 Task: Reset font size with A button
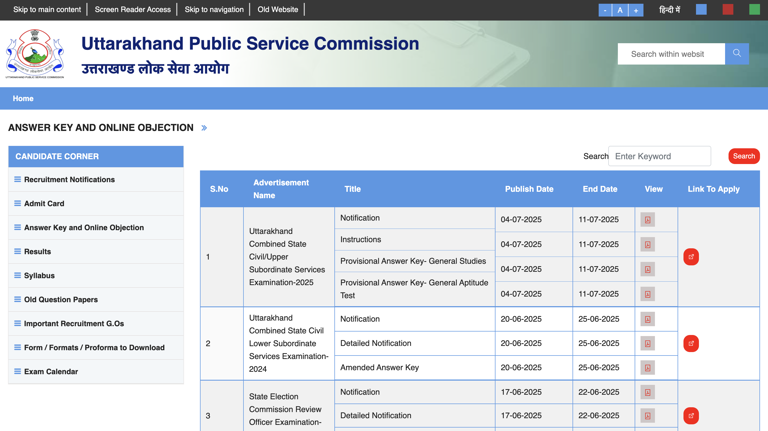pyautogui.click(x=620, y=10)
